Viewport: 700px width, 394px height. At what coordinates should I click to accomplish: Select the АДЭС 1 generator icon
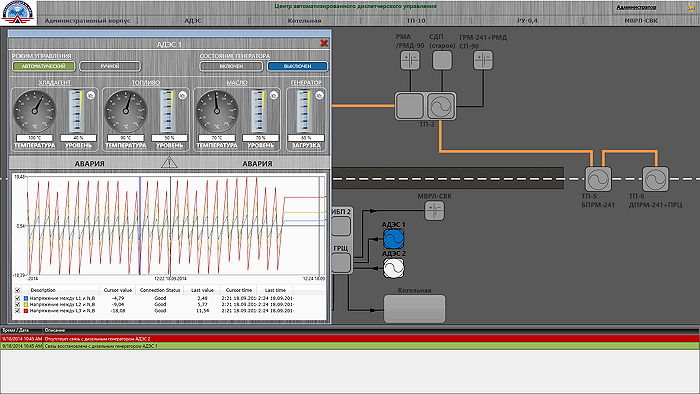click(x=394, y=239)
